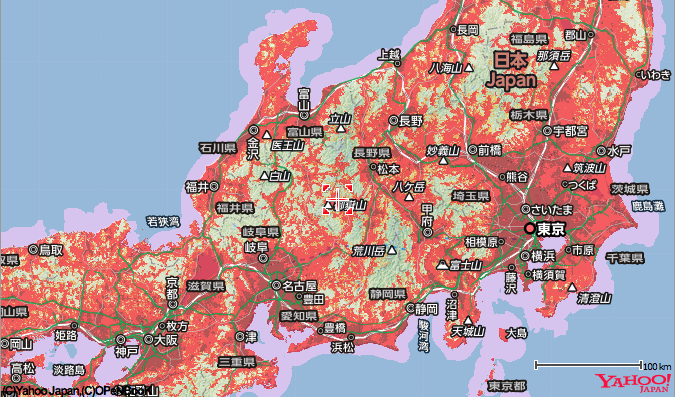Select the 東京 capital city circle marker
Screen dimensions: 675x397
(529, 229)
